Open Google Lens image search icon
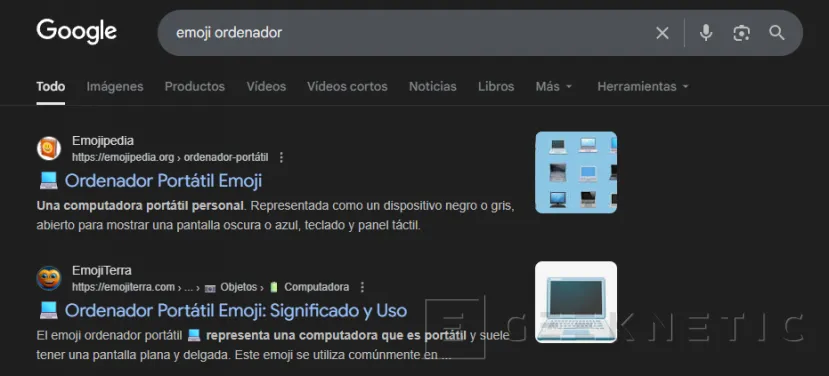This screenshot has height=376, width=829. coord(741,33)
